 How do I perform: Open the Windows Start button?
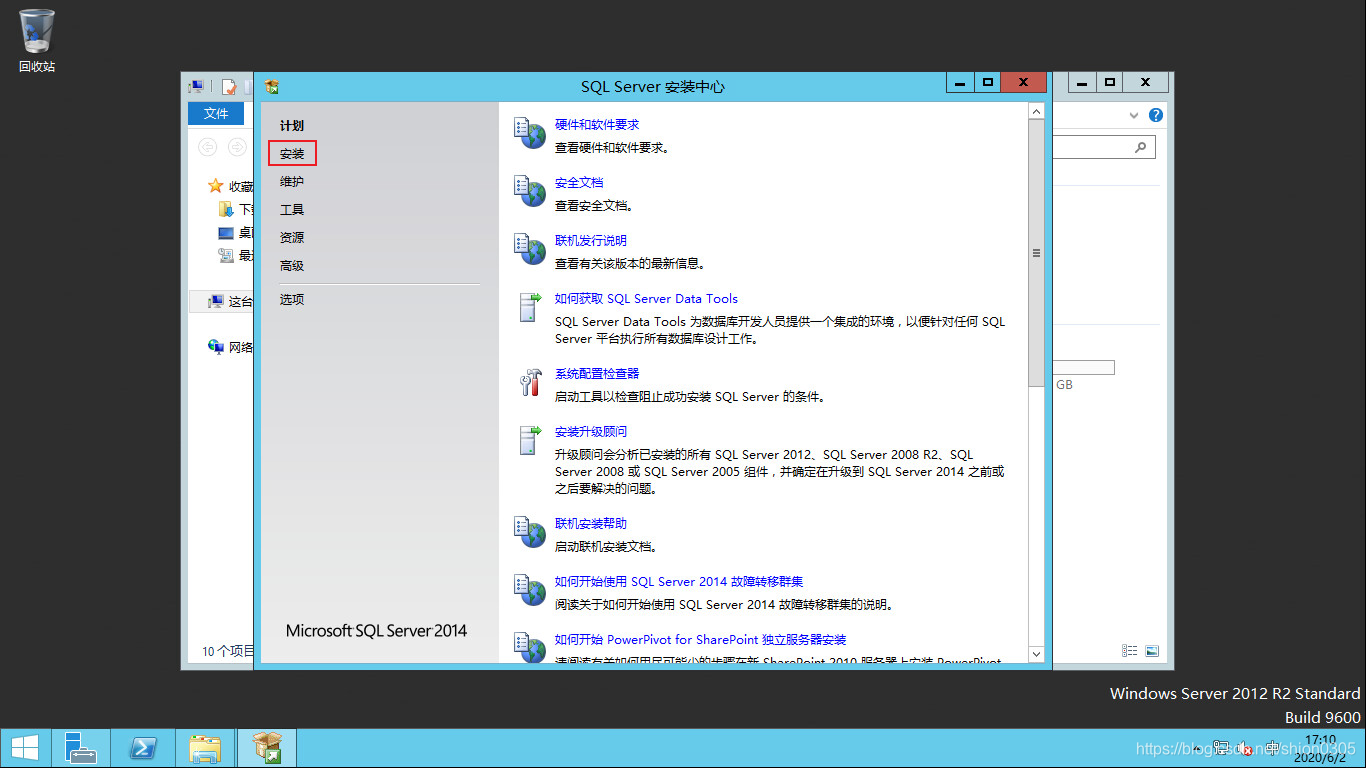(25, 748)
